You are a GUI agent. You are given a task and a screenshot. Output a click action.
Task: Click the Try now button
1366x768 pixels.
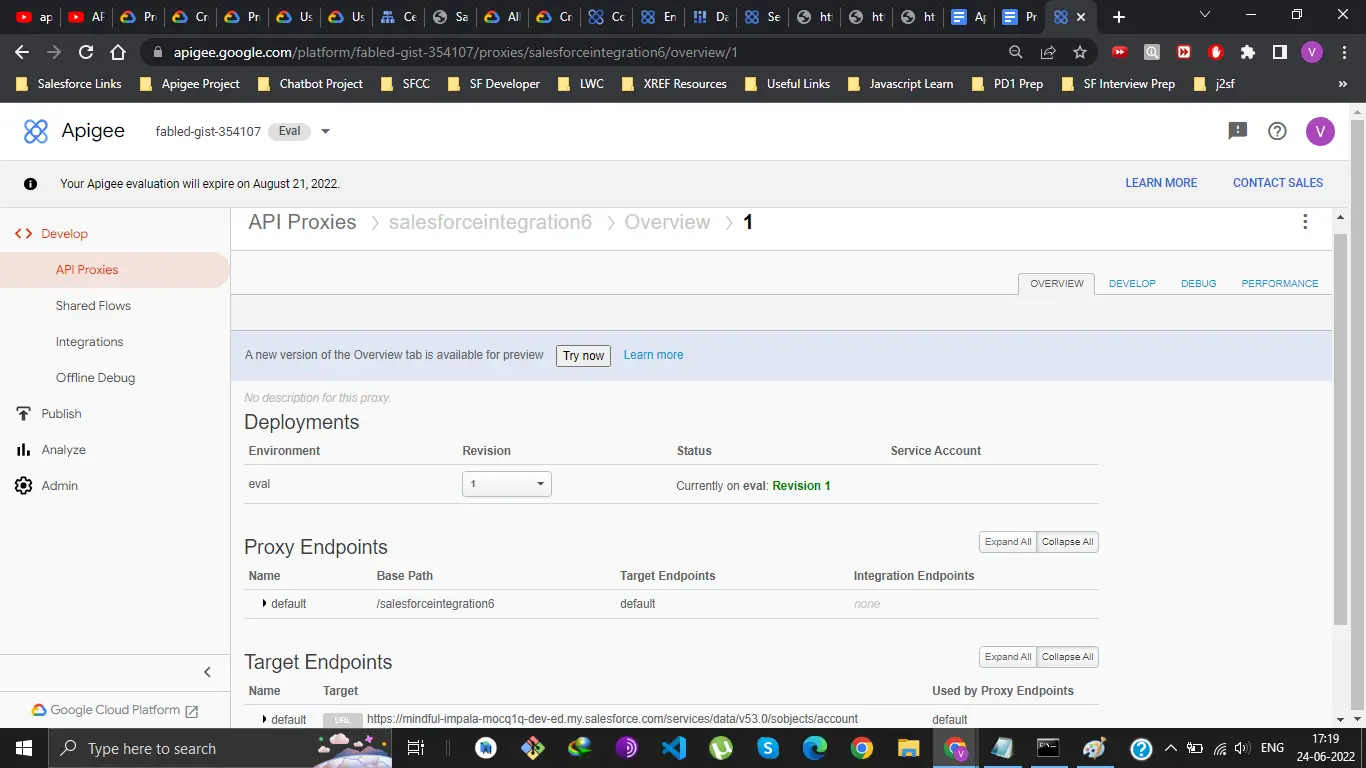pyautogui.click(x=583, y=355)
